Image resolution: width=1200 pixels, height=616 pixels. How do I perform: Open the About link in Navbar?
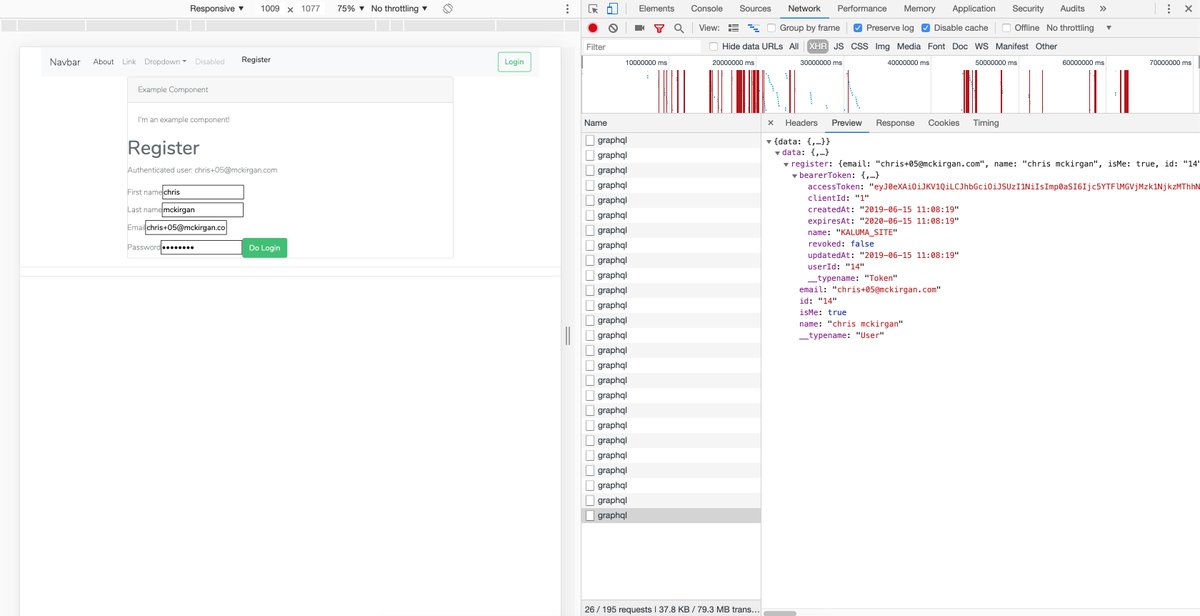[104, 61]
